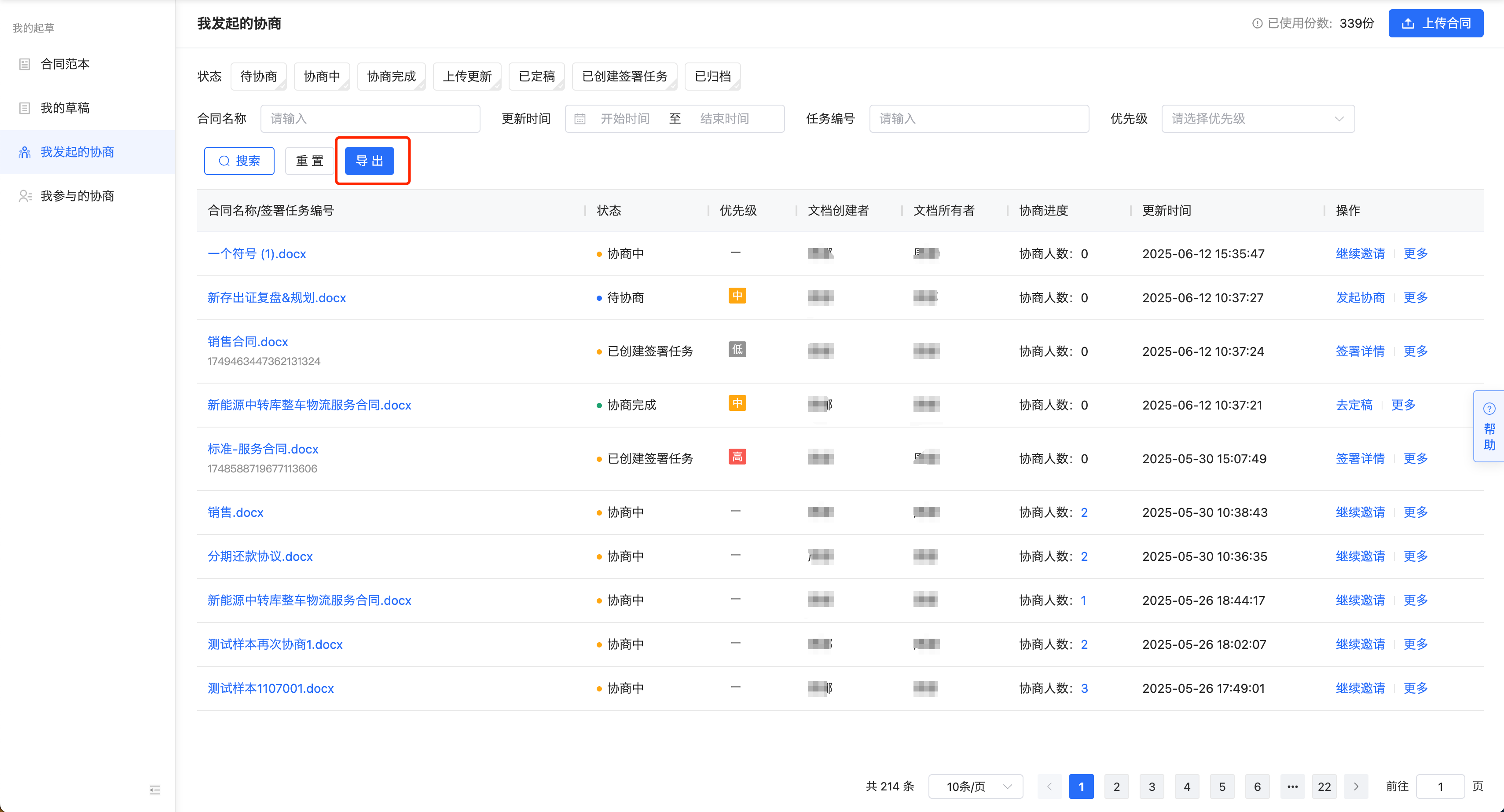Go to the next page arrow
Screen dimensions: 1504x812
[1356, 787]
